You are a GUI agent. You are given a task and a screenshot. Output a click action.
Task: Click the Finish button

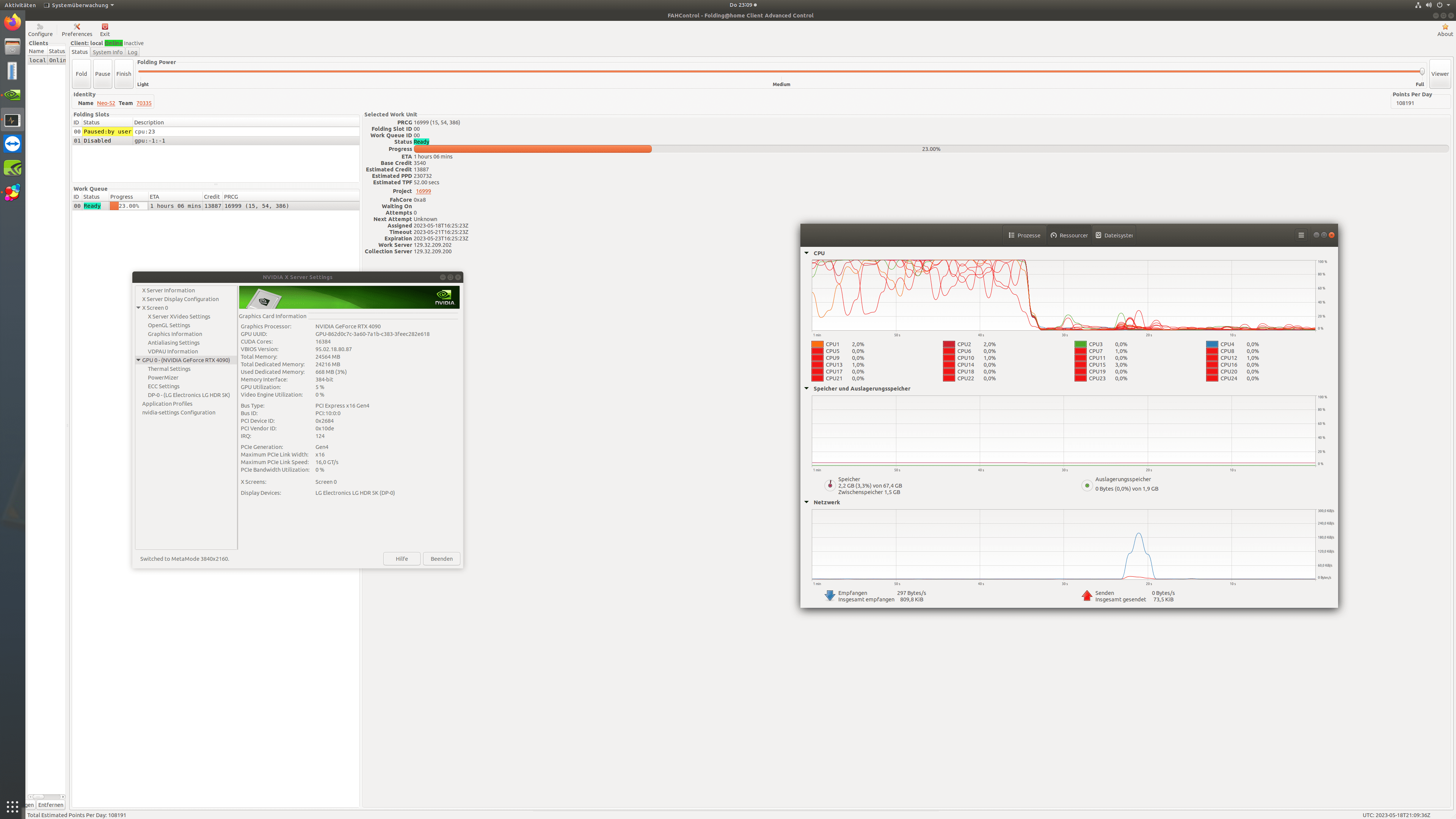pyautogui.click(x=124, y=74)
